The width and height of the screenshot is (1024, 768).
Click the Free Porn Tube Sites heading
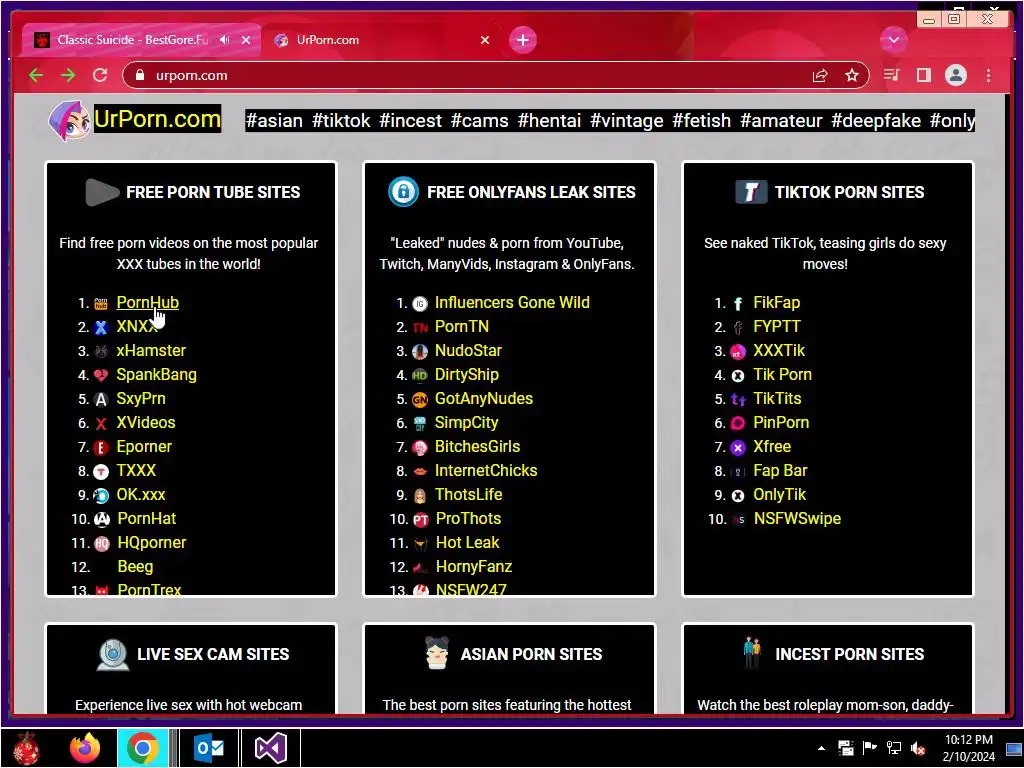pos(213,192)
